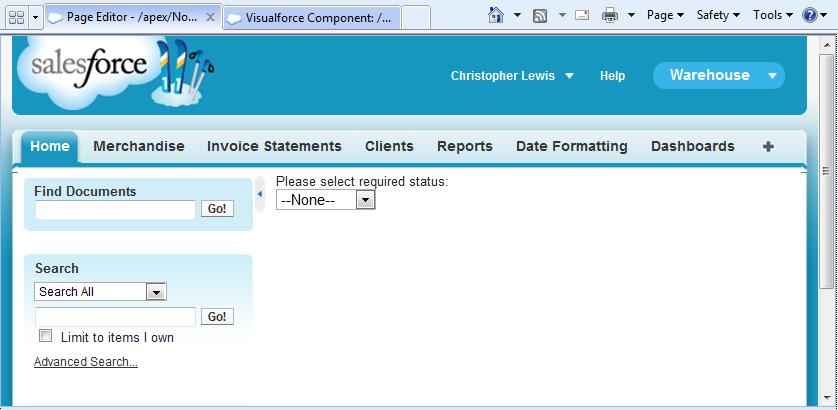
Task: Open the Warehouse app menu
Action: pyautogui.click(x=718, y=75)
